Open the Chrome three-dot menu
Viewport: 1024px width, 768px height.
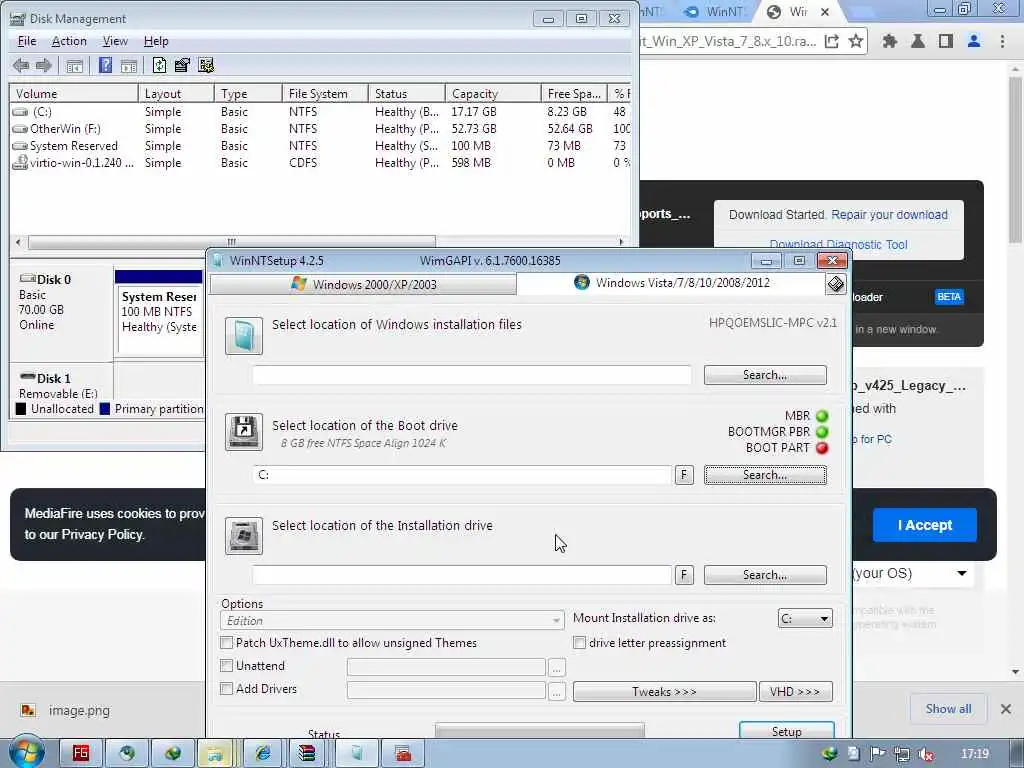(1002, 42)
